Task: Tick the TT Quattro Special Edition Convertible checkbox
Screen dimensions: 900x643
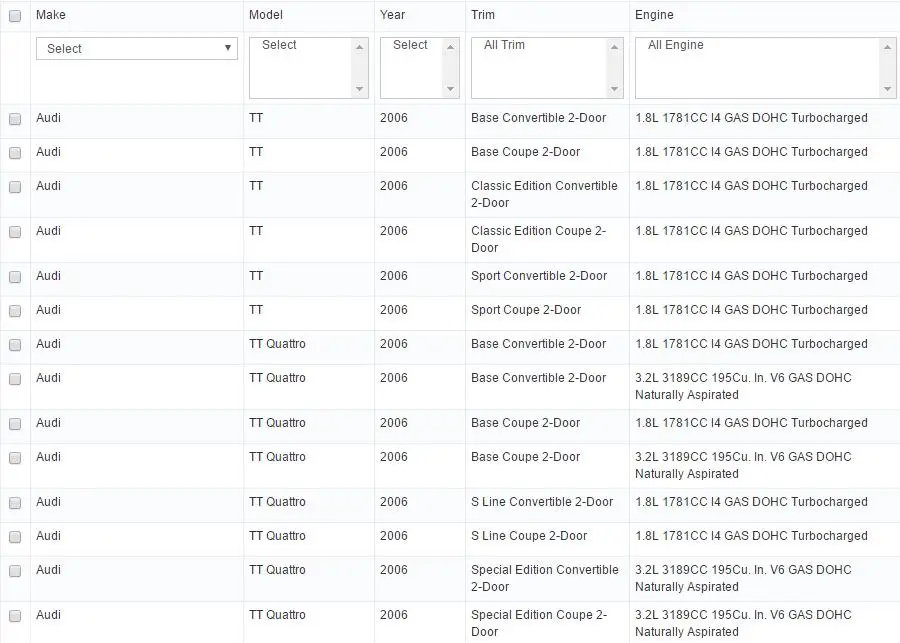Action: pos(15,570)
